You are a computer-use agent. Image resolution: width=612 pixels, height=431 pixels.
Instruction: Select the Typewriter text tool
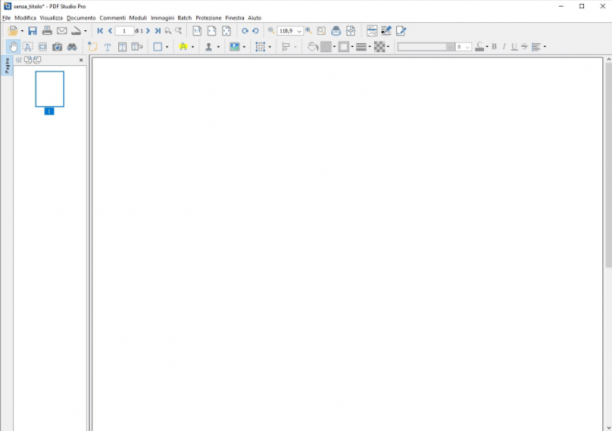107,47
